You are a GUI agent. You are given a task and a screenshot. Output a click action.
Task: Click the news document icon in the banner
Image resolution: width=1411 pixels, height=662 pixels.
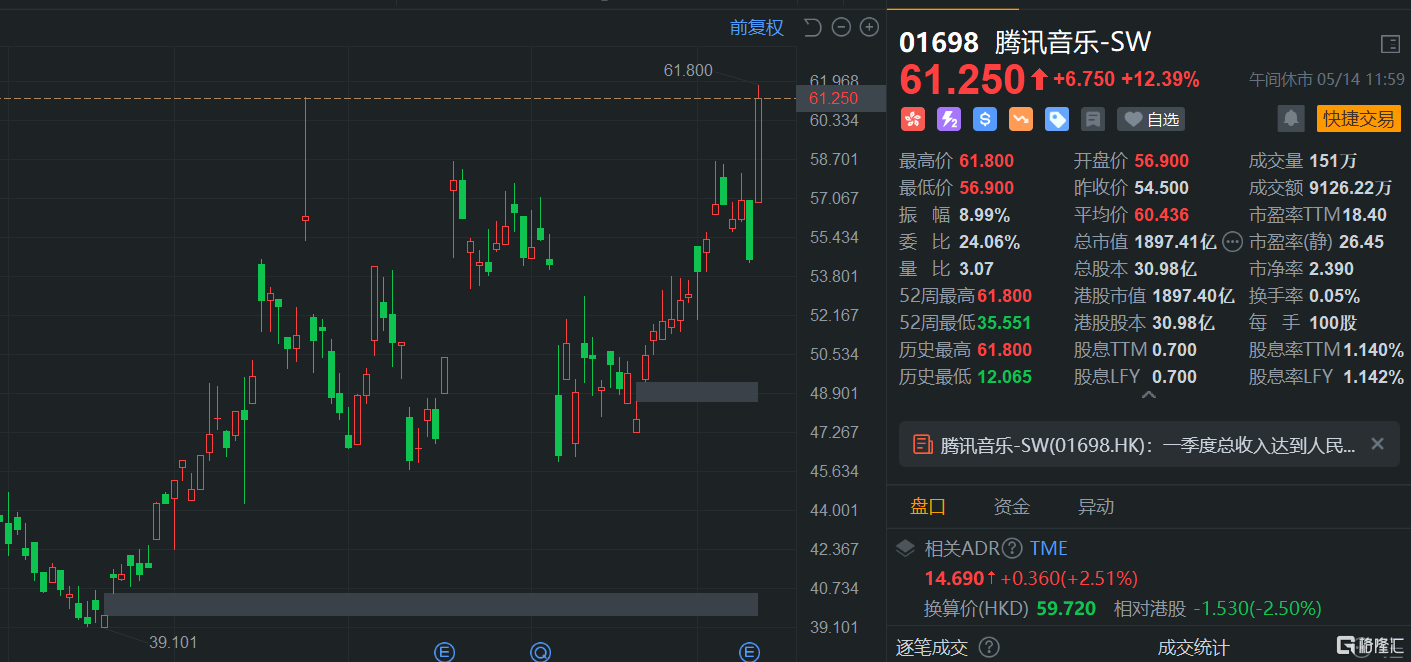pyautogui.click(x=922, y=445)
